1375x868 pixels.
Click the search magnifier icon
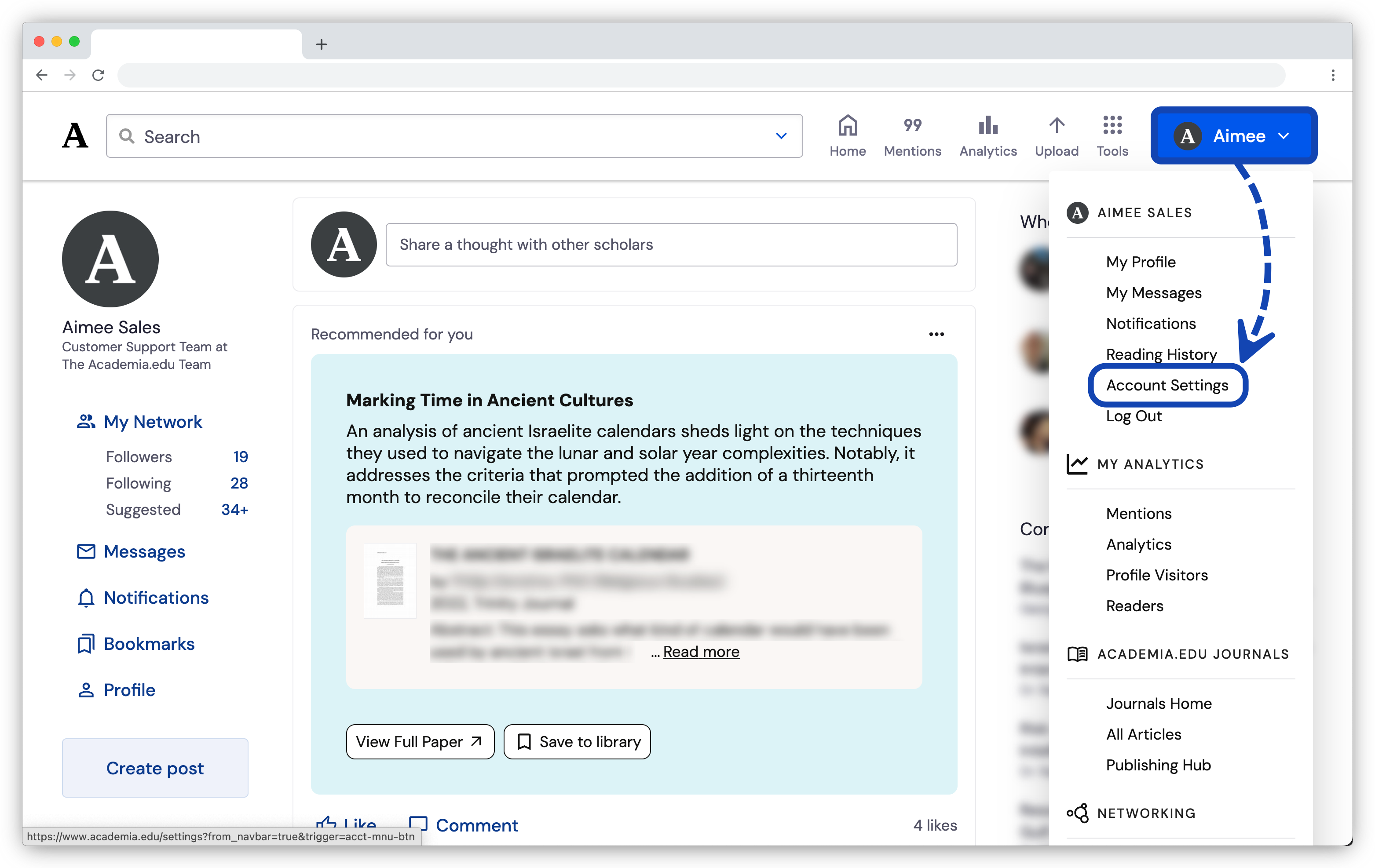[x=126, y=136]
